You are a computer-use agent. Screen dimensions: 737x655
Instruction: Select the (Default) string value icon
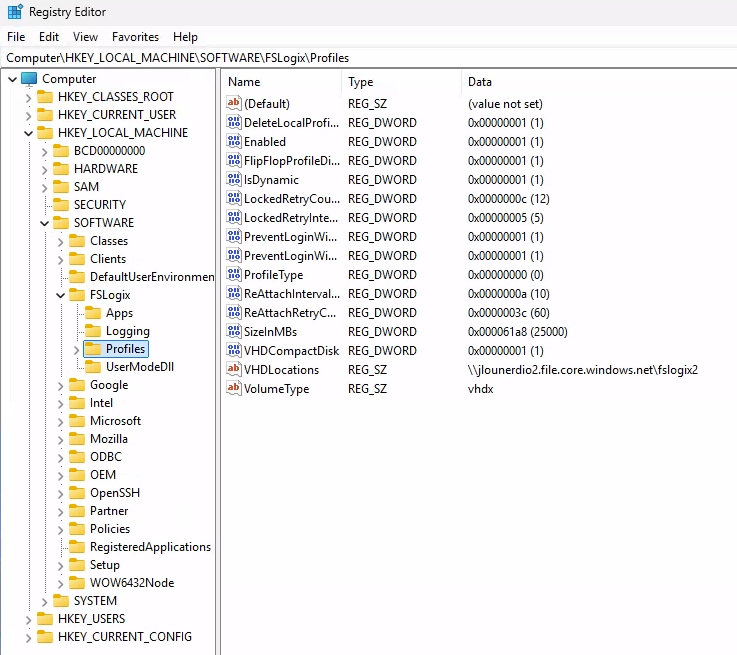234,103
